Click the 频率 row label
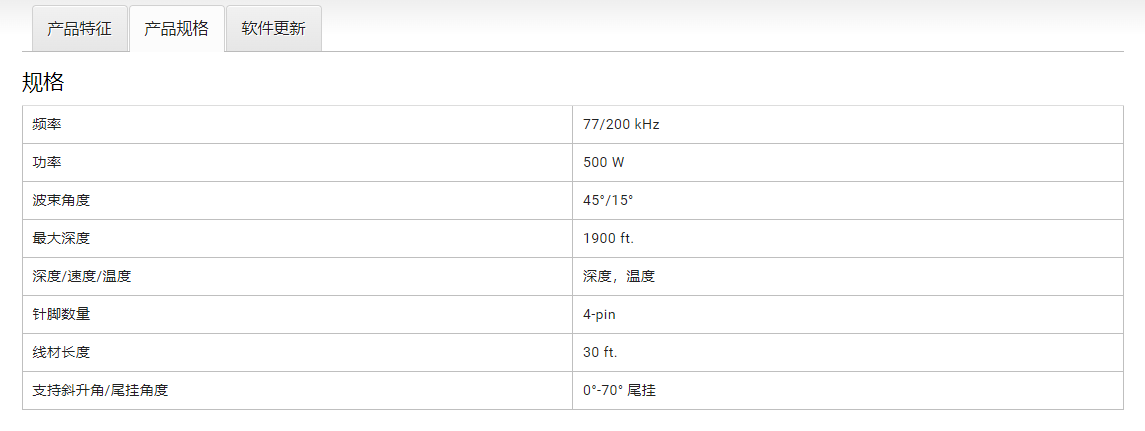Viewport: 1145px width, 431px height. (47, 125)
